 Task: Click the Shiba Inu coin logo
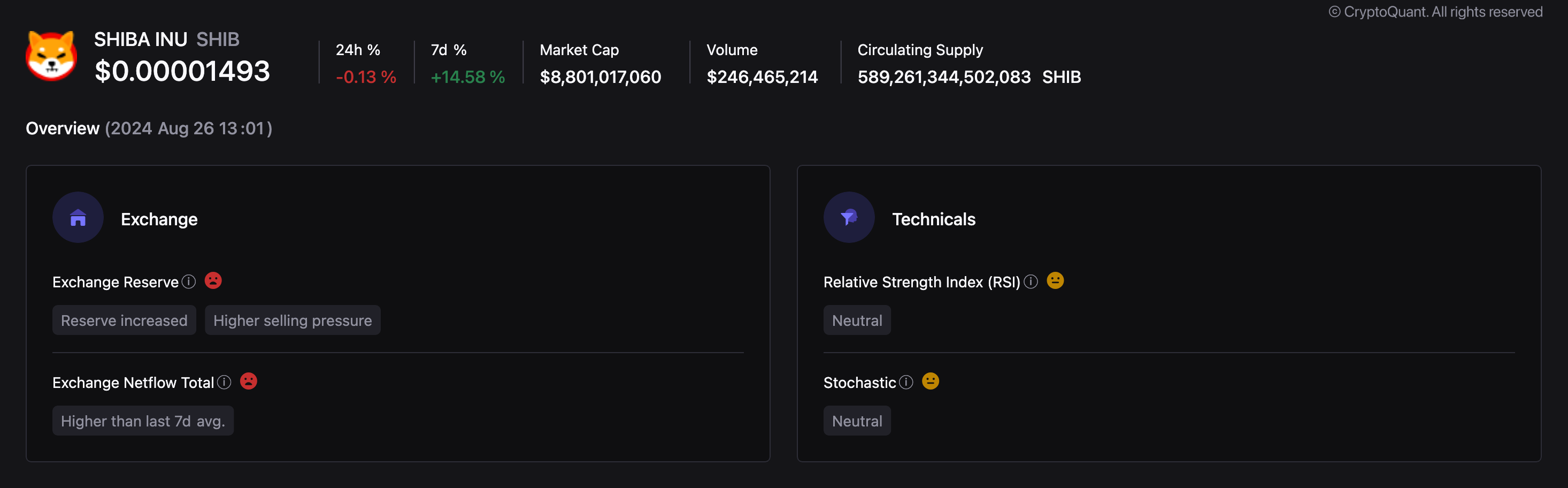(x=51, y=56)
